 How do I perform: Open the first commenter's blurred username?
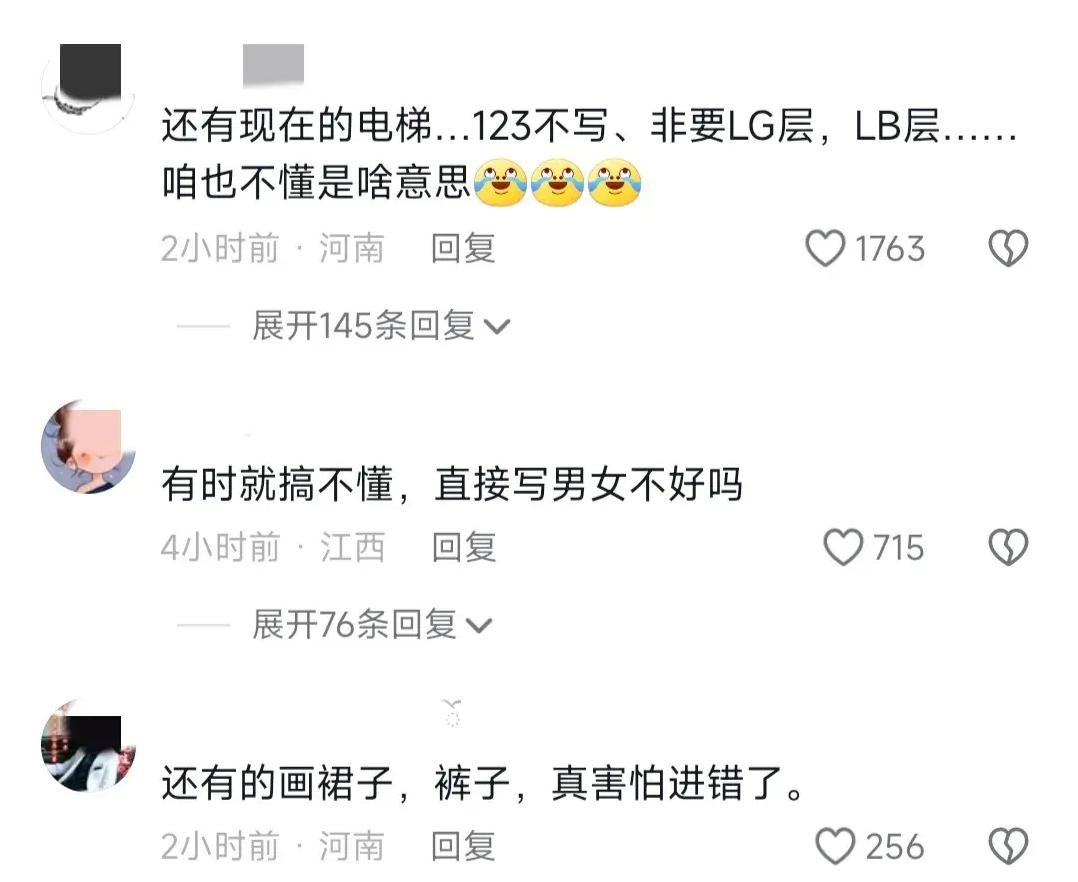[x=273, y=66]
